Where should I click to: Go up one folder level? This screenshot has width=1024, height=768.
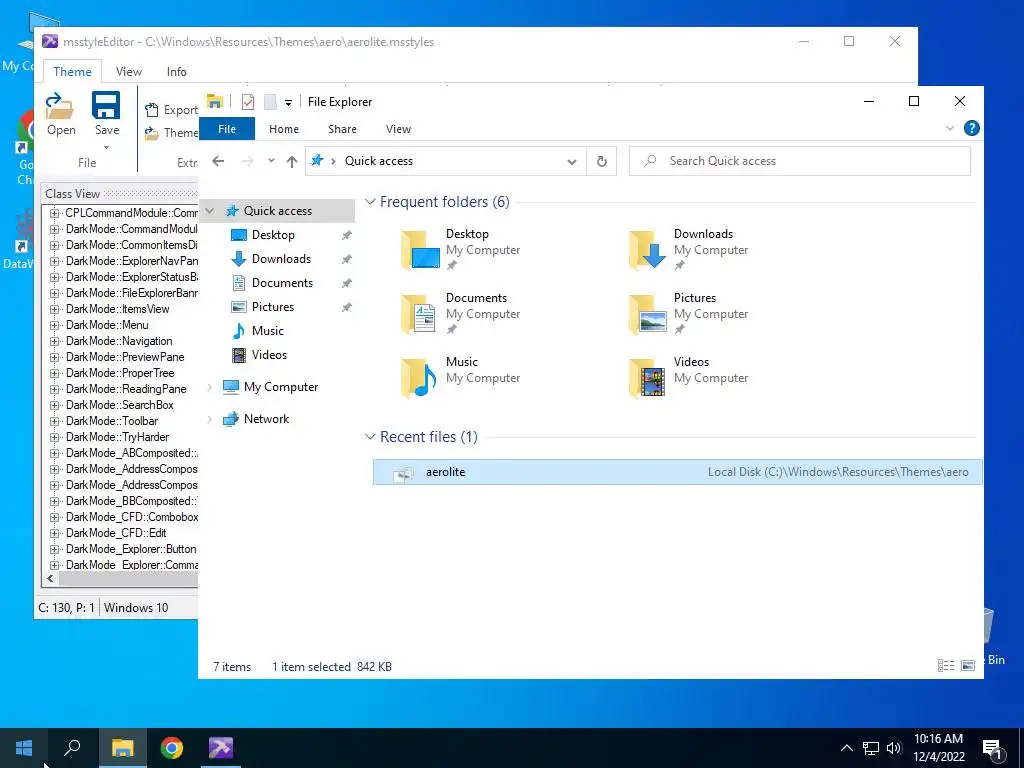point(292,161)
